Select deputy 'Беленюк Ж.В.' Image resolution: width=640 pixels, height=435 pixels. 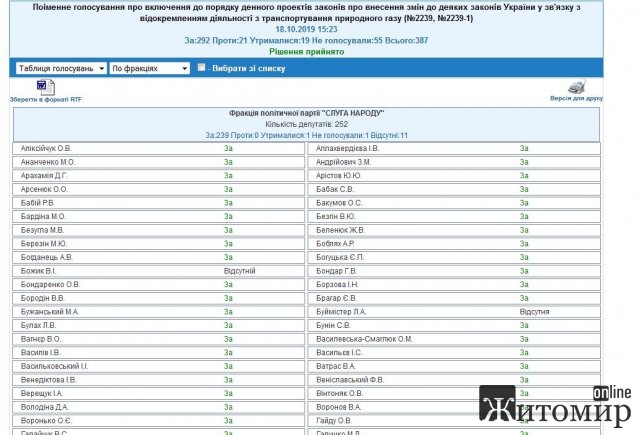(340, 230)
